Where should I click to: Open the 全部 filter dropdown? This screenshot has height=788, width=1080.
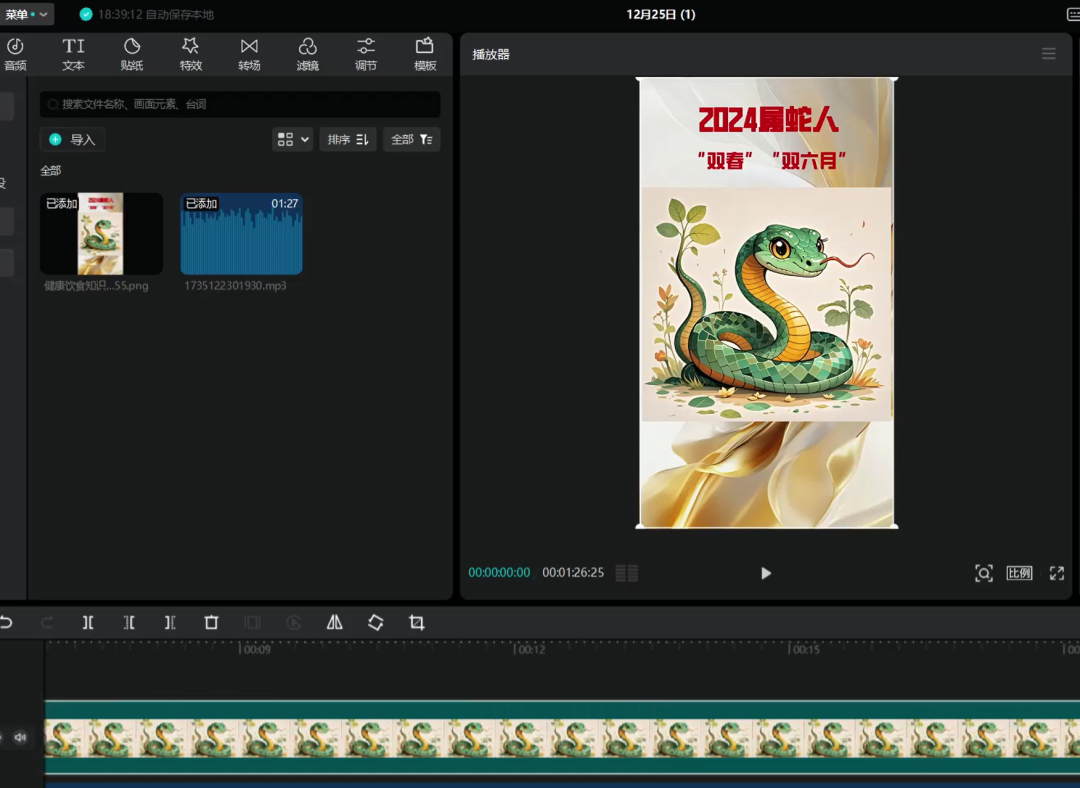[x=412, y=140]
